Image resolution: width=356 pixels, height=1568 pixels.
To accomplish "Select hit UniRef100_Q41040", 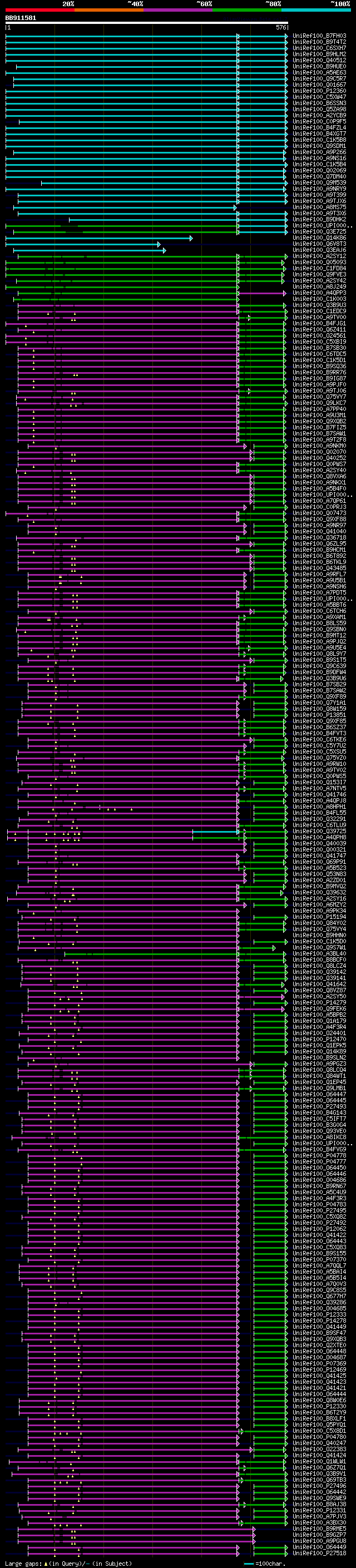I will pos(319,531).
